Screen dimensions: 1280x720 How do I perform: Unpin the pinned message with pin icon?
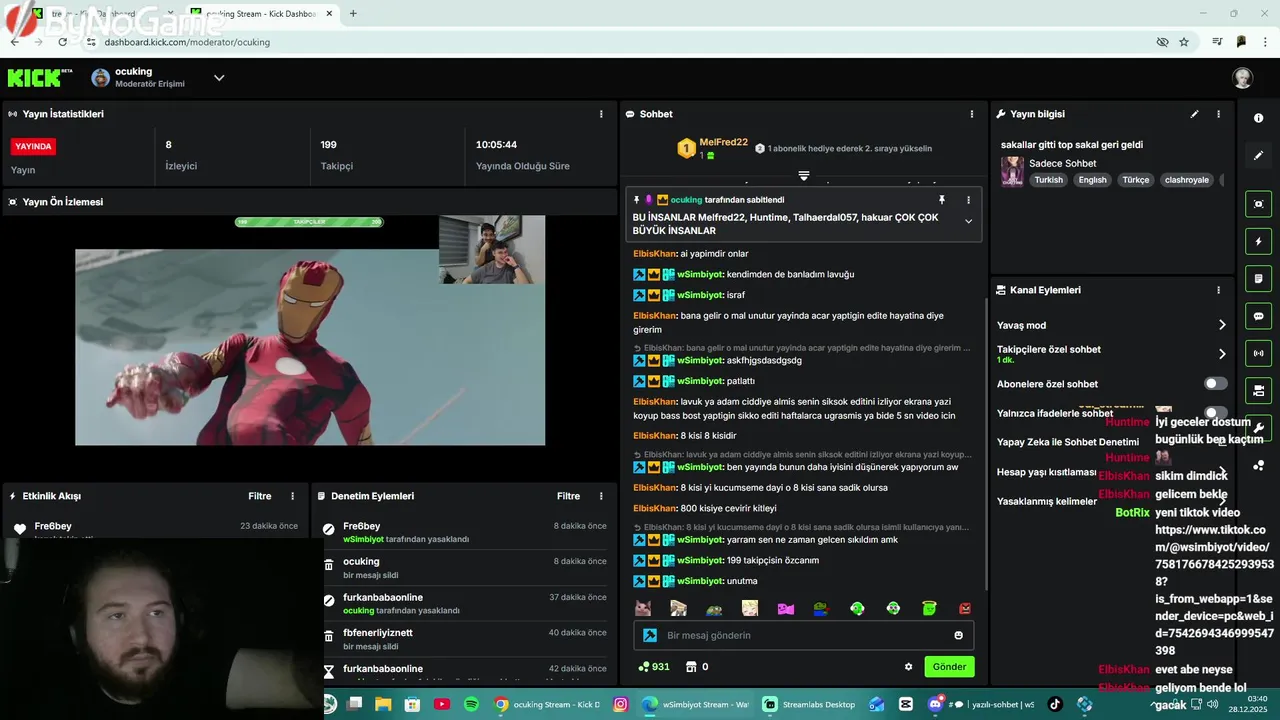[941, 200]
